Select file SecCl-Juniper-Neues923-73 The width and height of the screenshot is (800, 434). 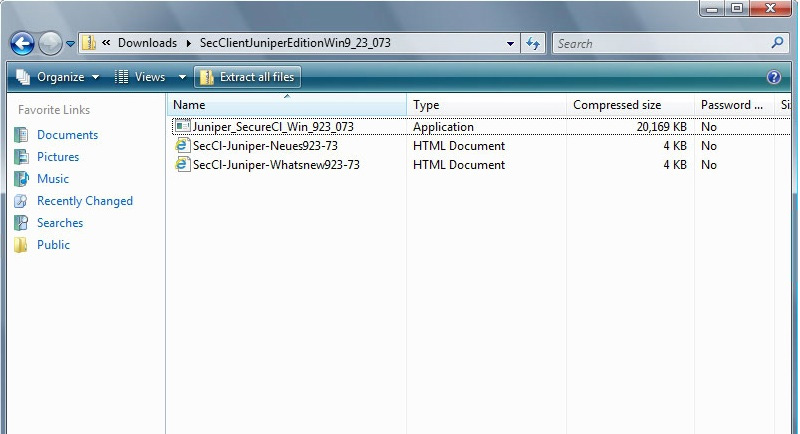click(265, 146)
